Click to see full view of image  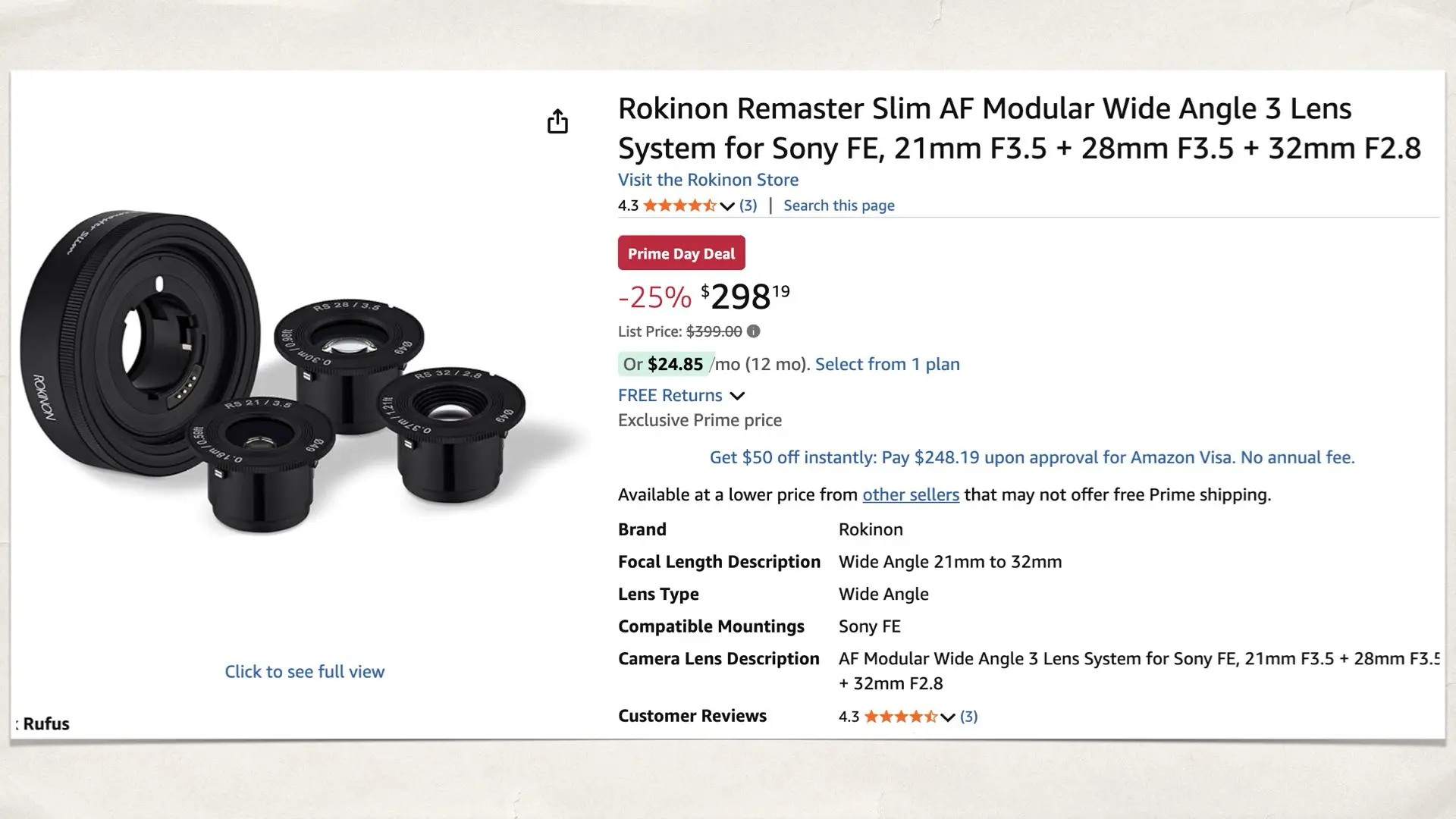pyautogui.click(x=304, y=671)
